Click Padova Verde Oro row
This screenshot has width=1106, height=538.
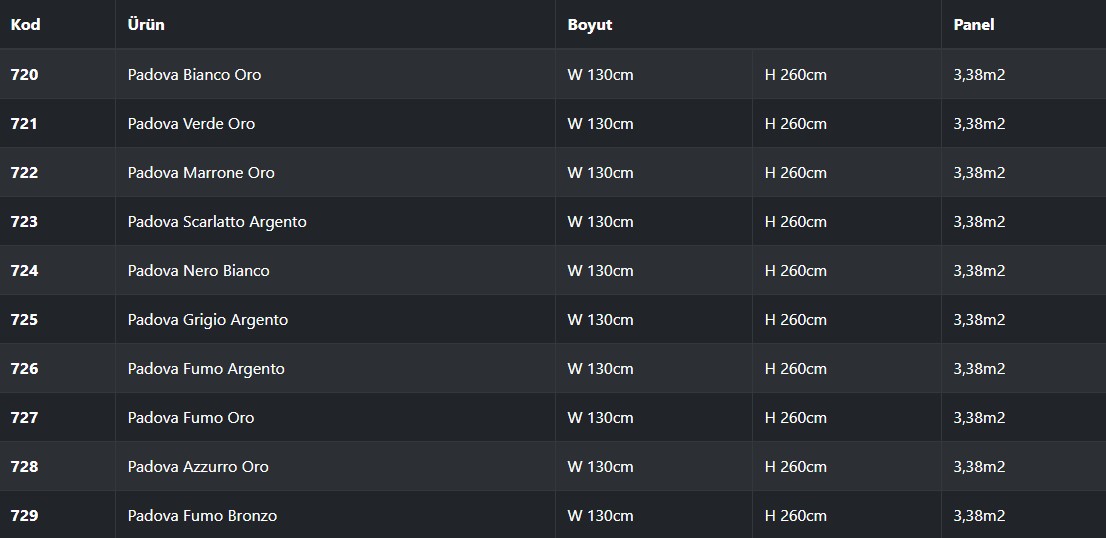[553, 123]
